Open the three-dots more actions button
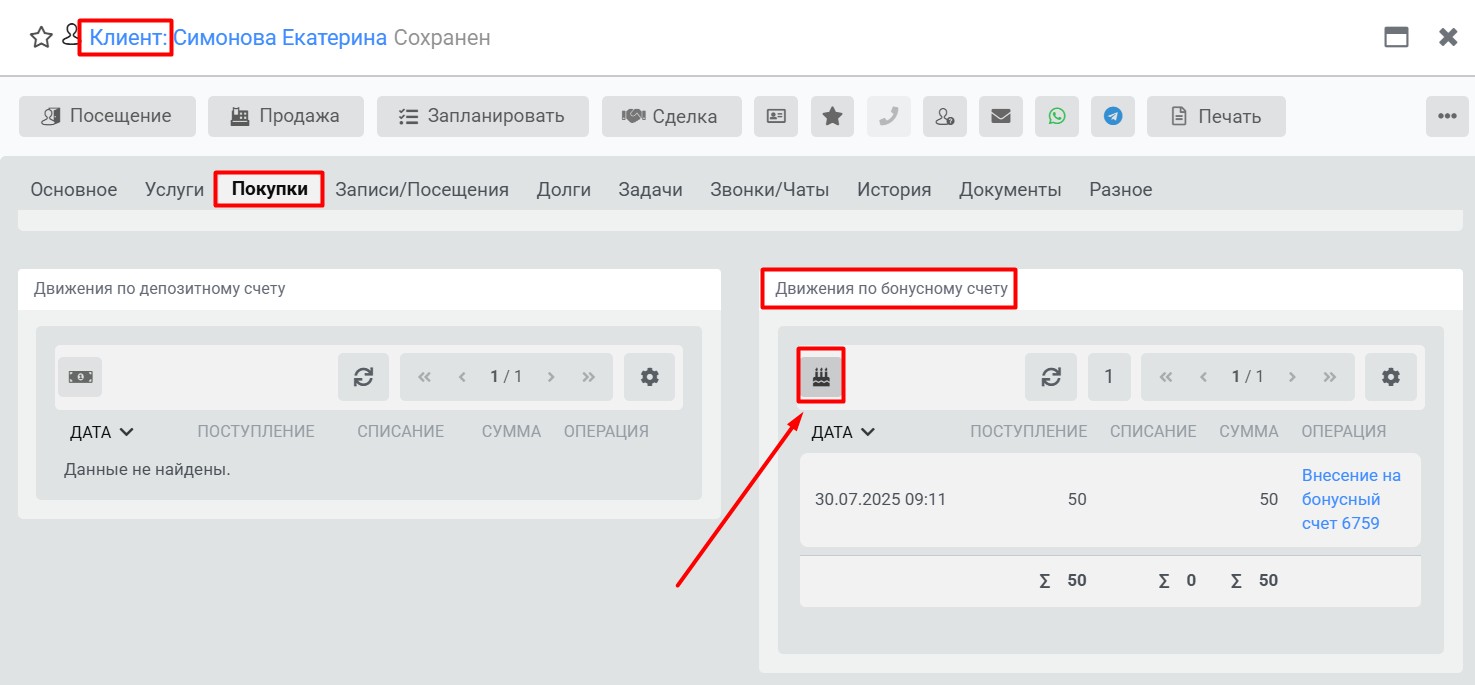Viewport: 1475px width, 685px height. 1447,116
